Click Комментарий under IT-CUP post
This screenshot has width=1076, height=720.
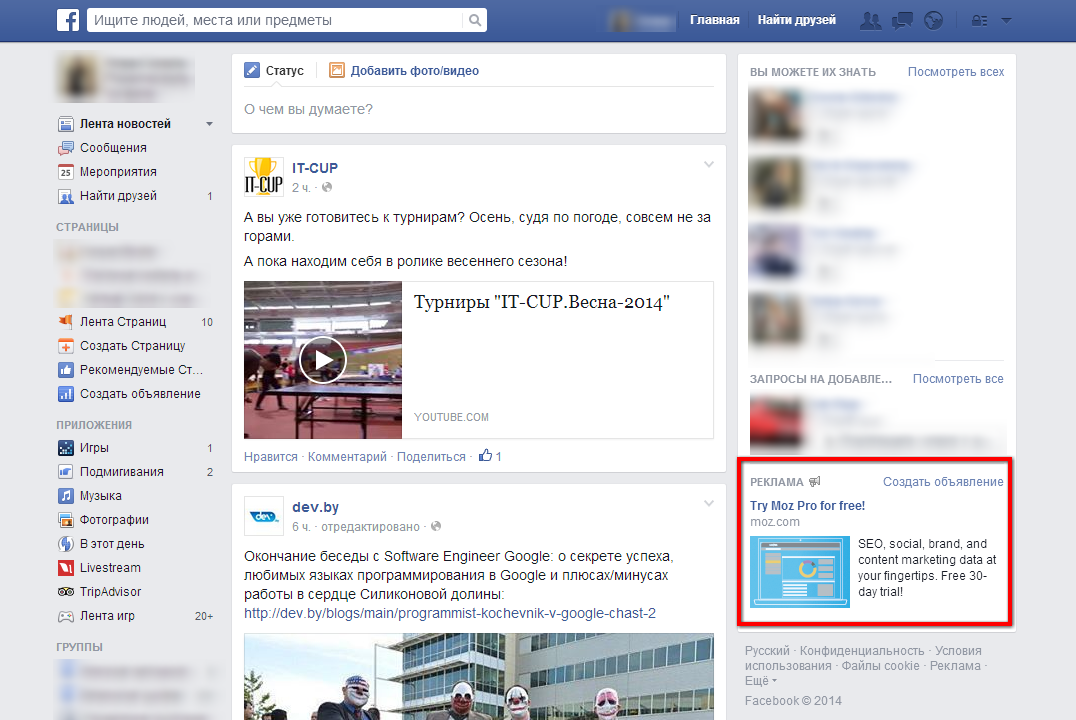point(347,457)
